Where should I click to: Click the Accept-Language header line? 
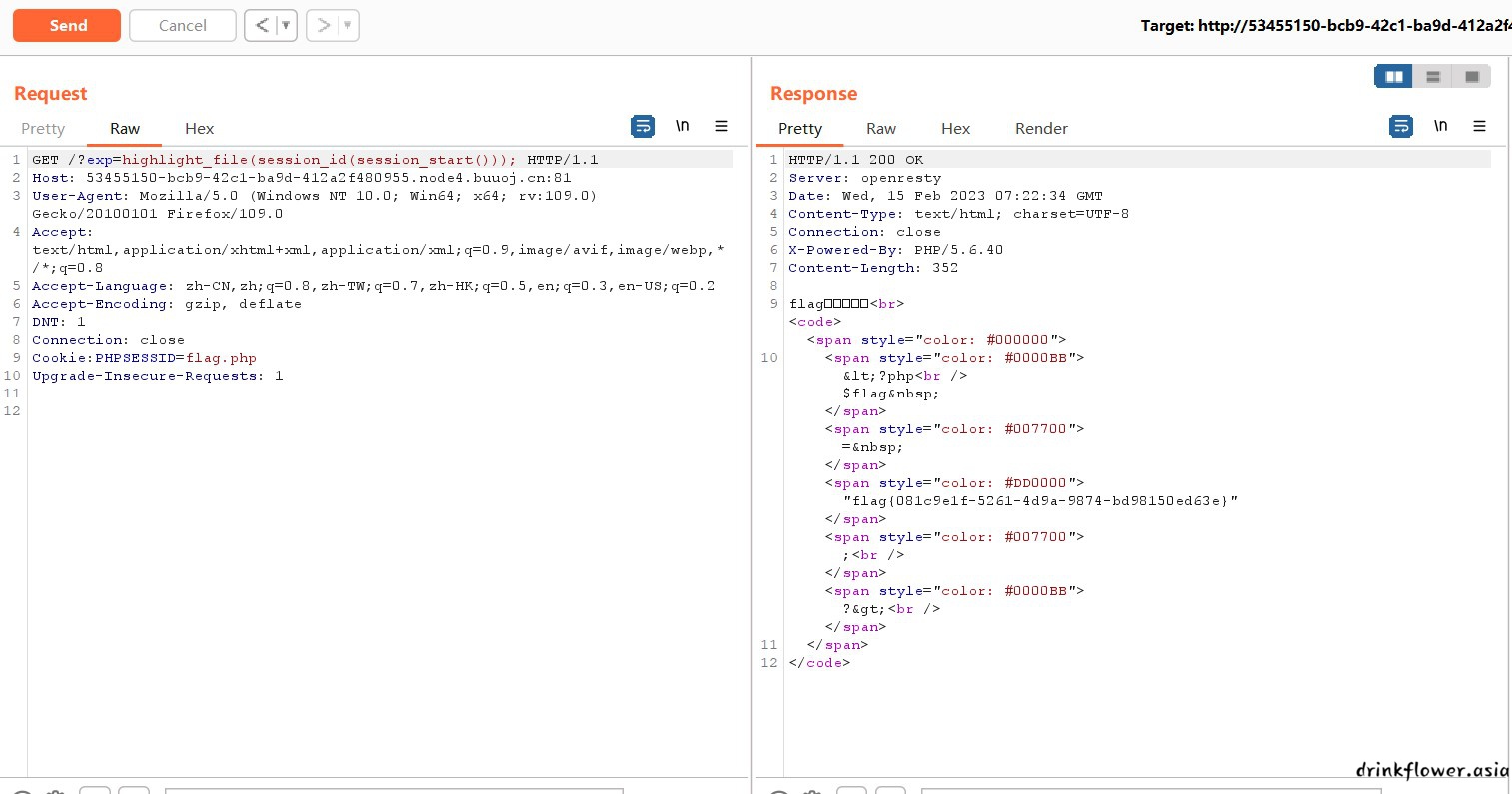[x=373, y=285]
